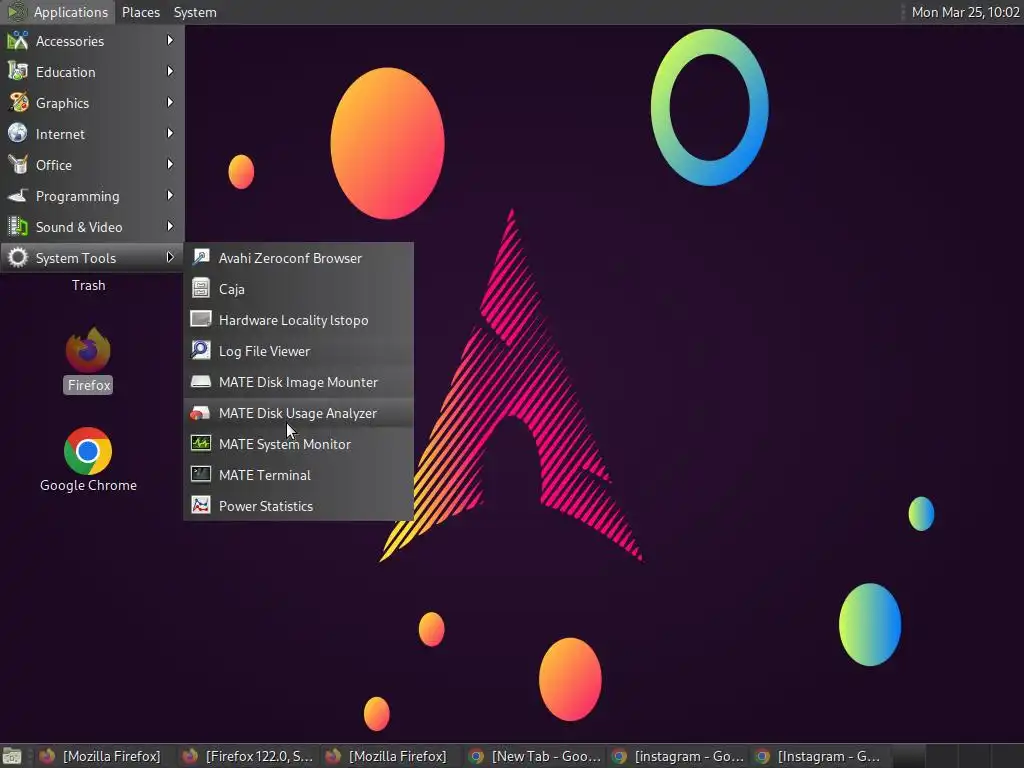
Task: Click the clock showing Mon Mar 25, 10:02
Action: click(x=965, y=12)
